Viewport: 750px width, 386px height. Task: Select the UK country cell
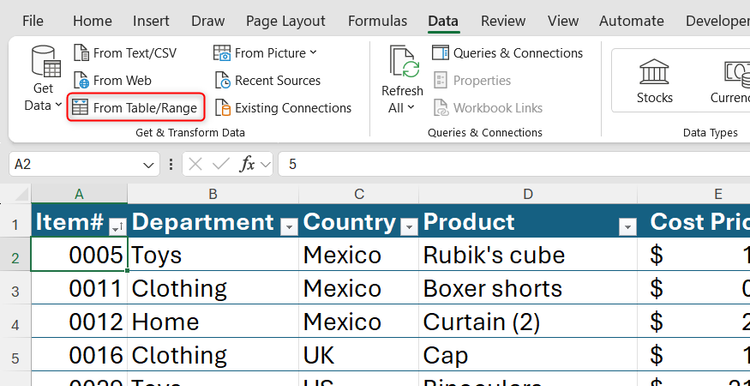coord(359,355)
